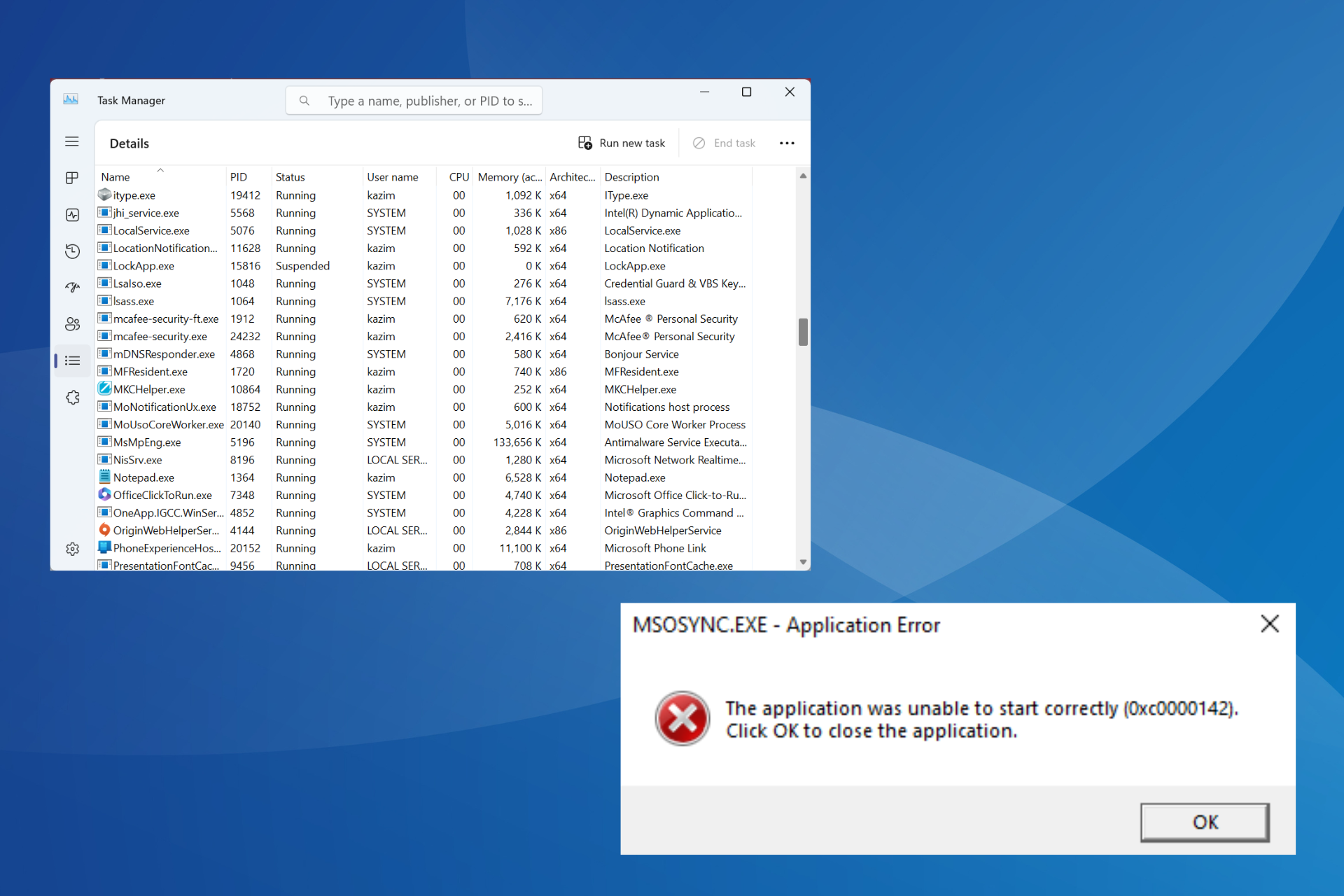
Task: Select the MsMpEng.exe process
Action: [424, 442]
